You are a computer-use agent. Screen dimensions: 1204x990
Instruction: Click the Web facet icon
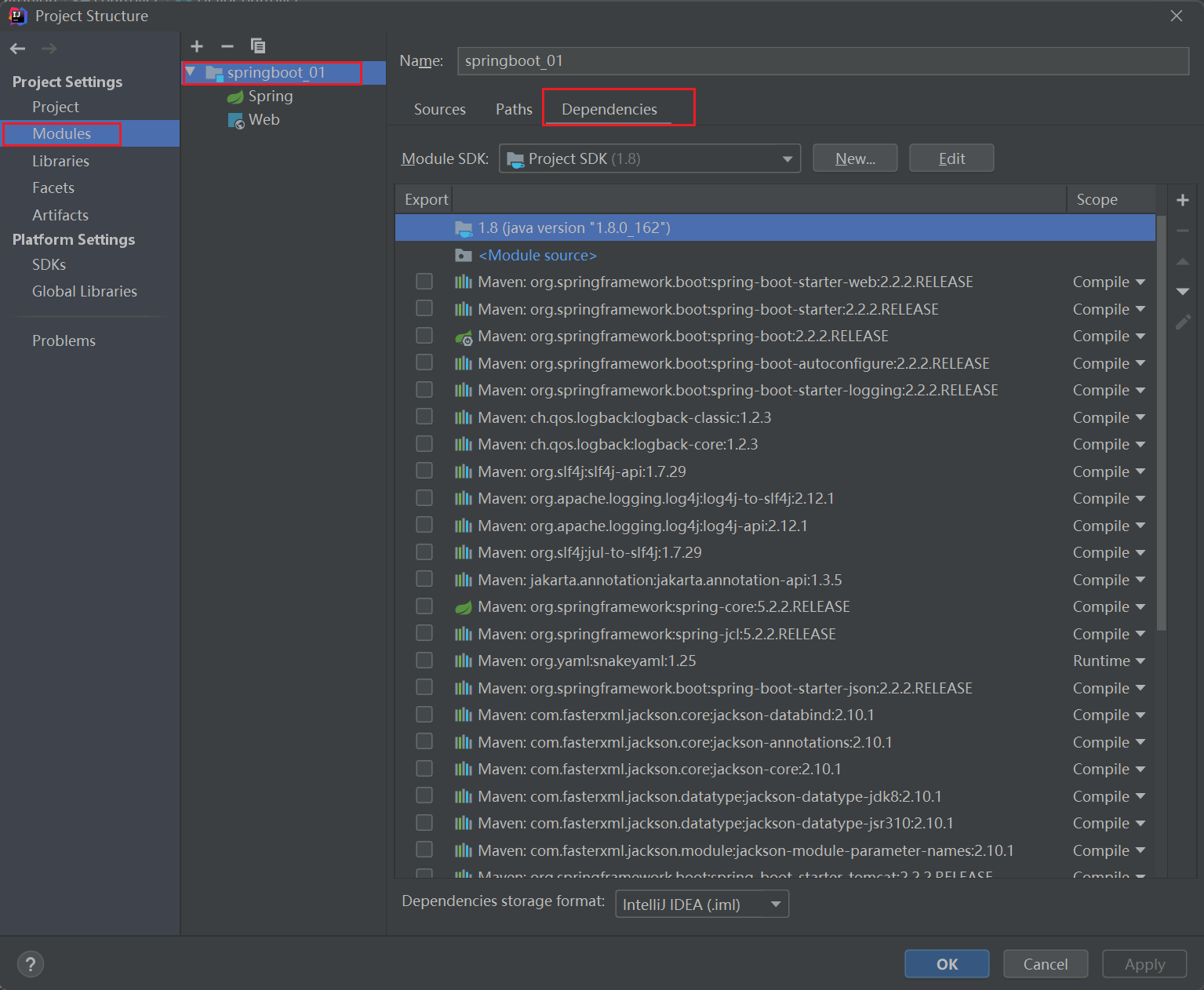click(236, 121)
